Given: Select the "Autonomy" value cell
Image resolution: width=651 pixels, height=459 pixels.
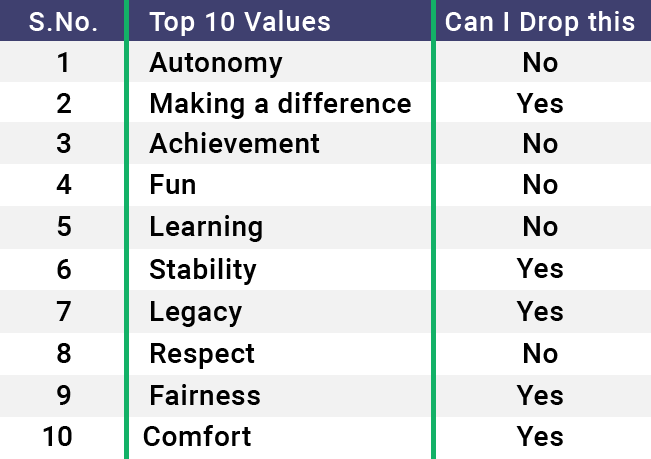Looking at the screenshot, I should [216, 63].
